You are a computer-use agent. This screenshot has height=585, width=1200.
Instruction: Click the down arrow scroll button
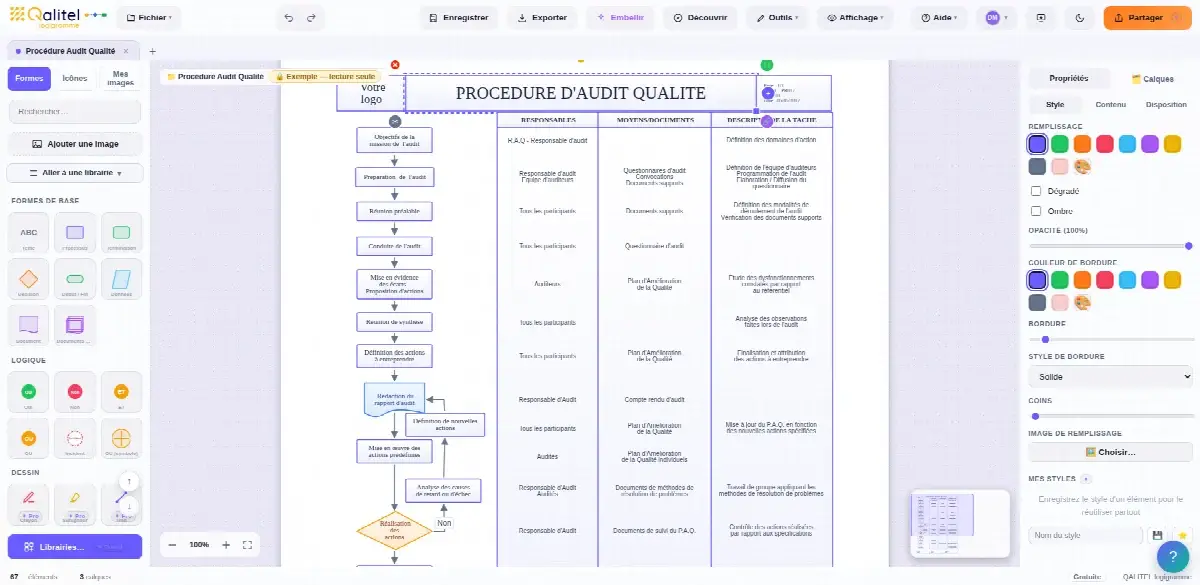tap(129, 506)
